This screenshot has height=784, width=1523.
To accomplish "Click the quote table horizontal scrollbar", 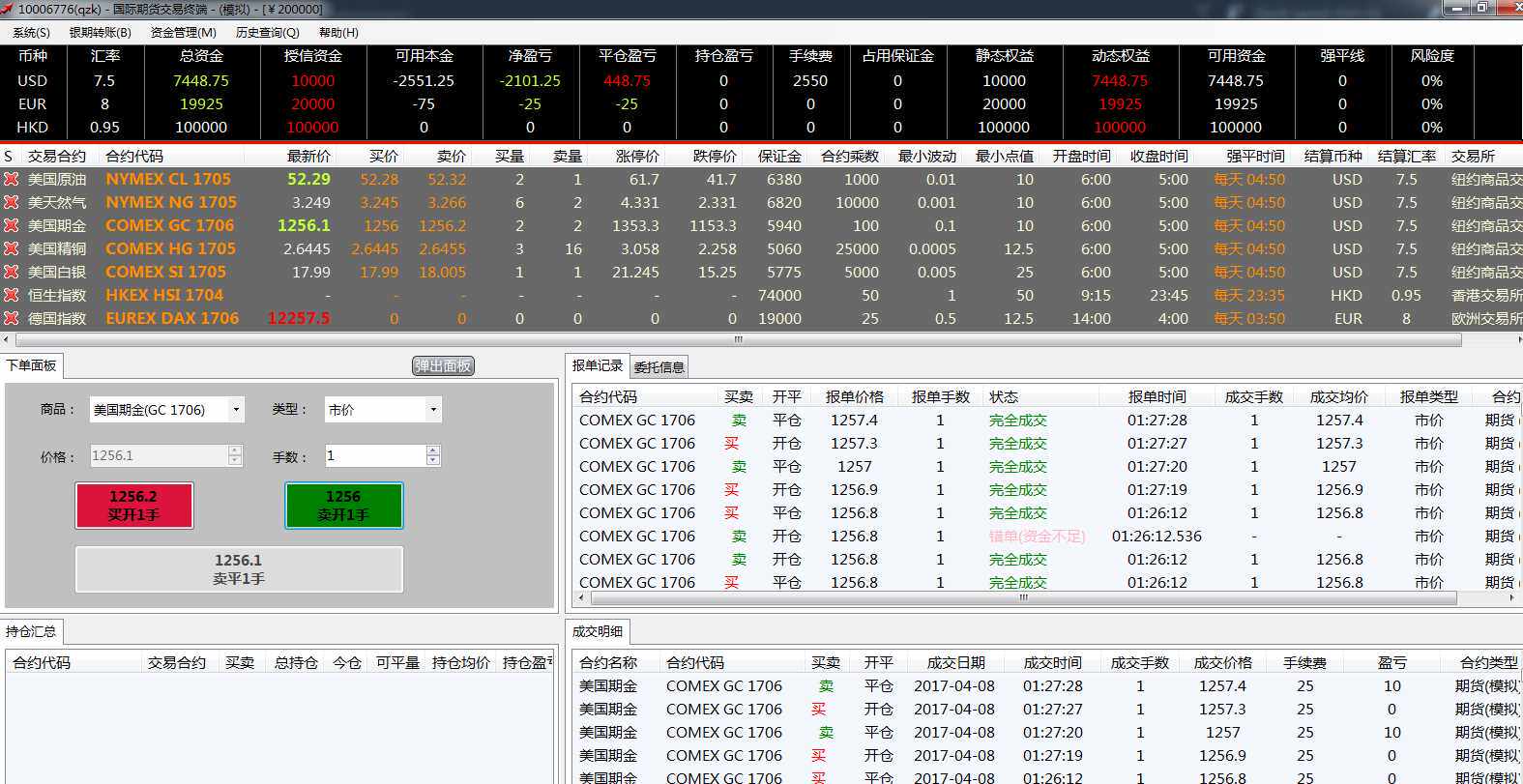I will pos(739,339).
